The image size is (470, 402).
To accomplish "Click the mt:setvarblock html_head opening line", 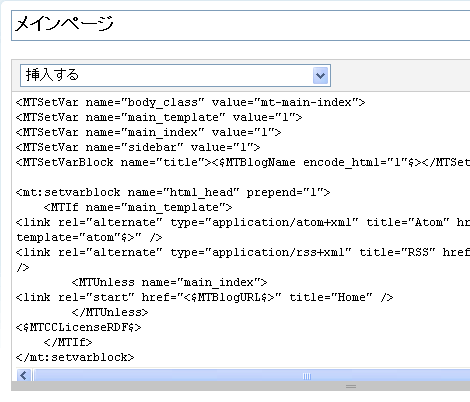I will point(173,192).
